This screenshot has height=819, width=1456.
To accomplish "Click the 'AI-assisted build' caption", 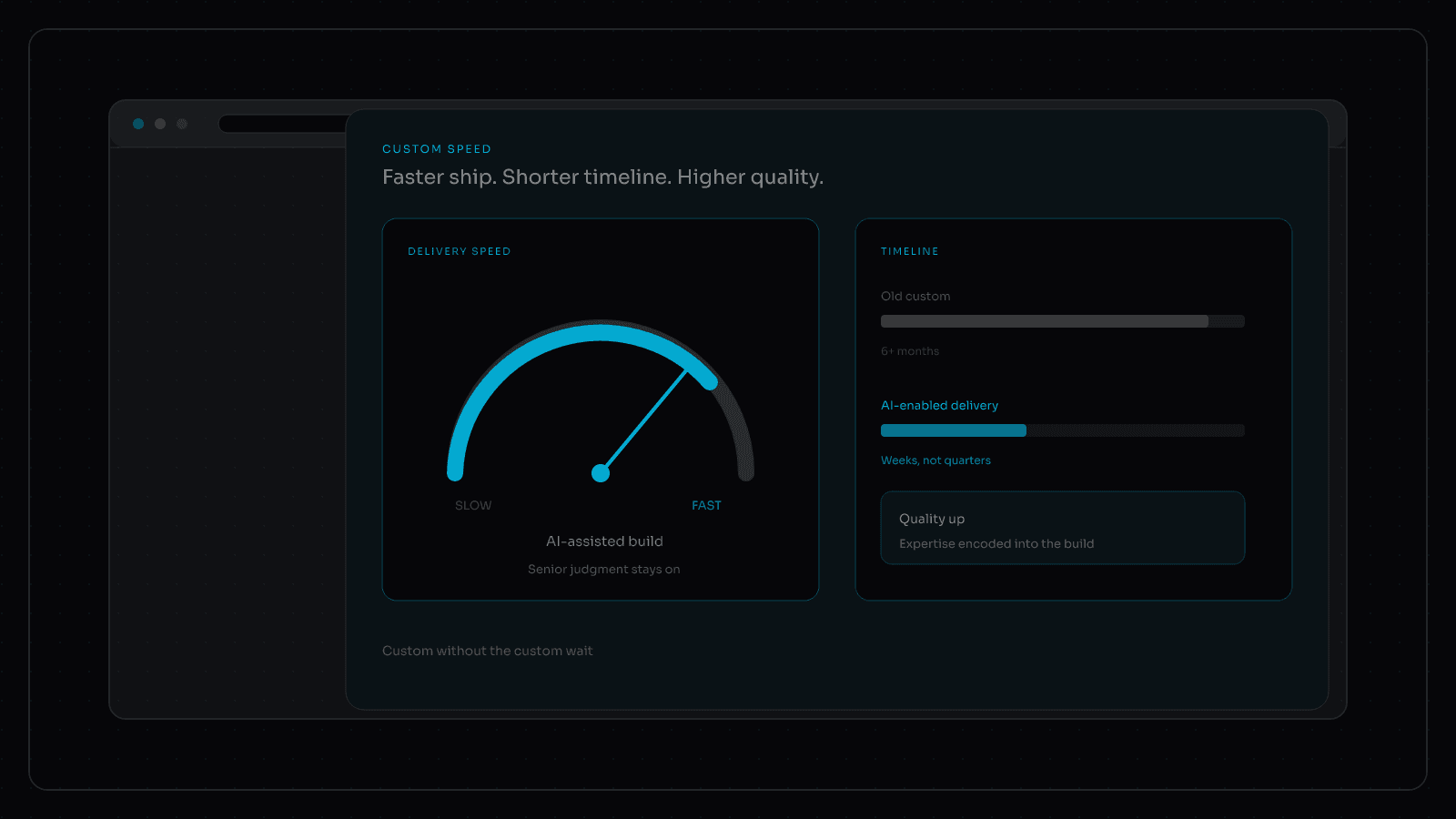I will point(604,541).
